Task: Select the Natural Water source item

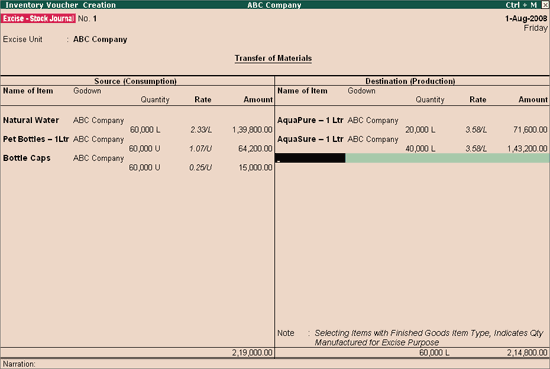Action: (x=31, y=120)
